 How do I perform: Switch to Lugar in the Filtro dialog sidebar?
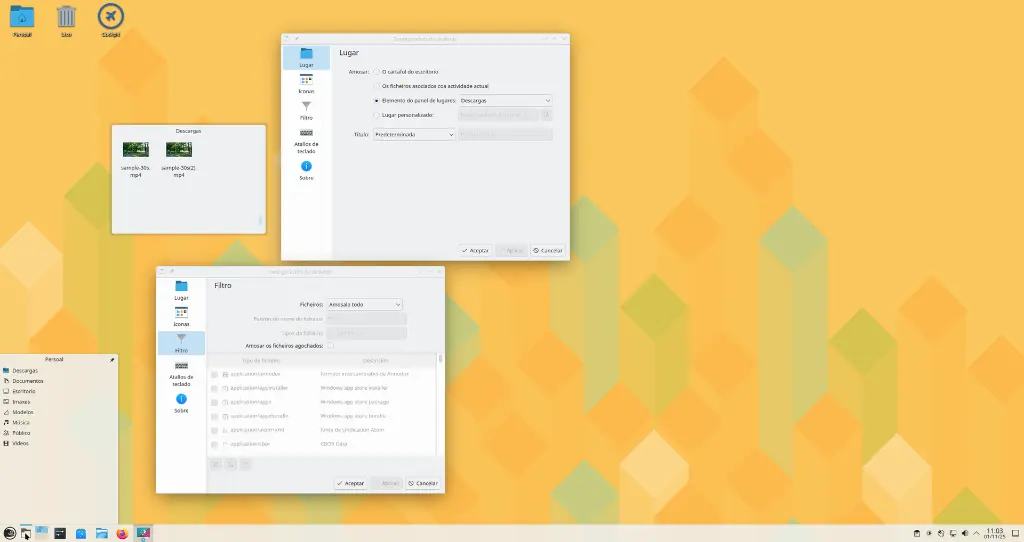click(181, 290)
